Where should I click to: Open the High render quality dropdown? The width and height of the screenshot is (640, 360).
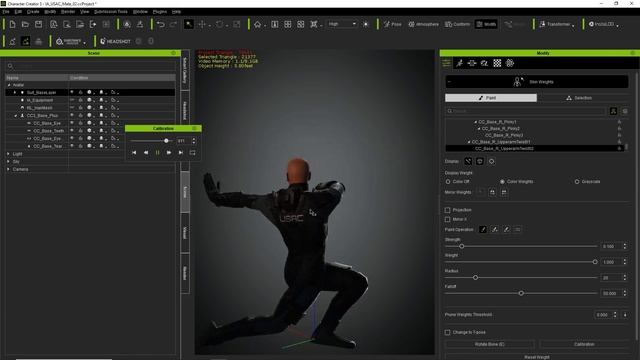(342, 24)
